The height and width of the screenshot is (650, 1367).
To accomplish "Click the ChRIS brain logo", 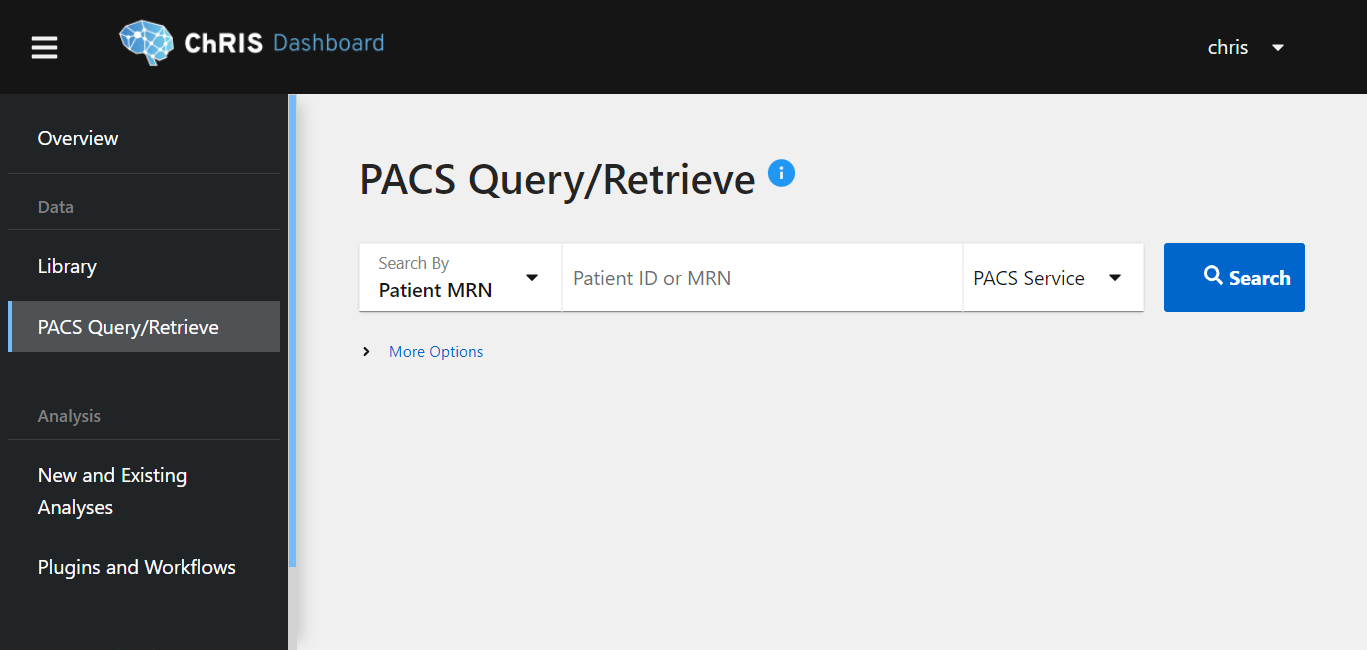I will pyautogui.click(x=146, y=42).
